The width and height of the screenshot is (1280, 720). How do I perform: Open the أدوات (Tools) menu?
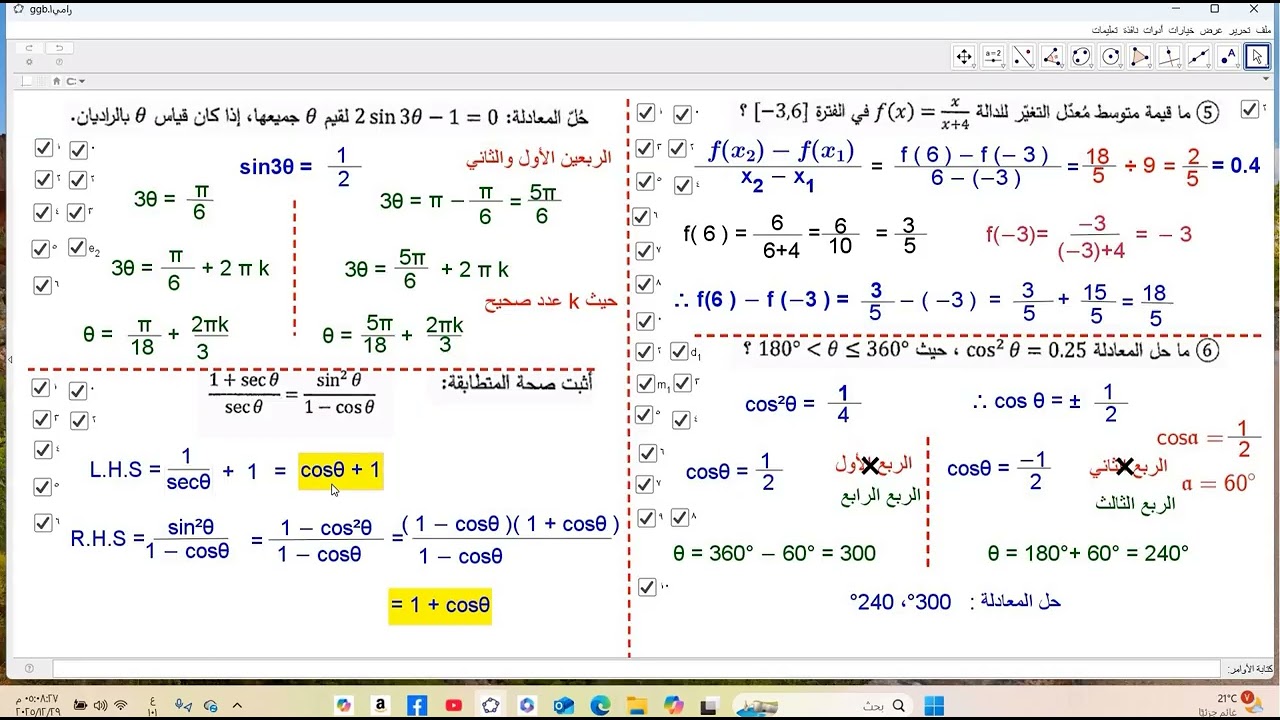[x=1153, y=30]
